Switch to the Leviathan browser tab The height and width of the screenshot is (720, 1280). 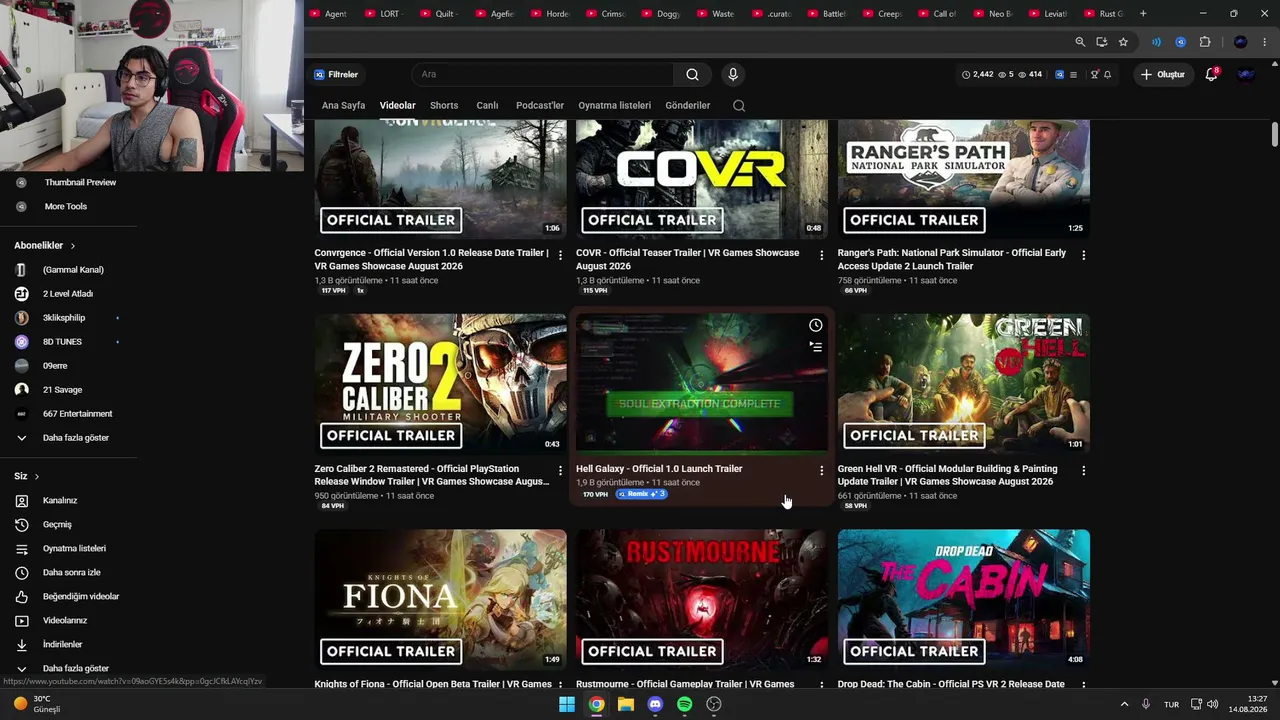[x=1049, y=14]
